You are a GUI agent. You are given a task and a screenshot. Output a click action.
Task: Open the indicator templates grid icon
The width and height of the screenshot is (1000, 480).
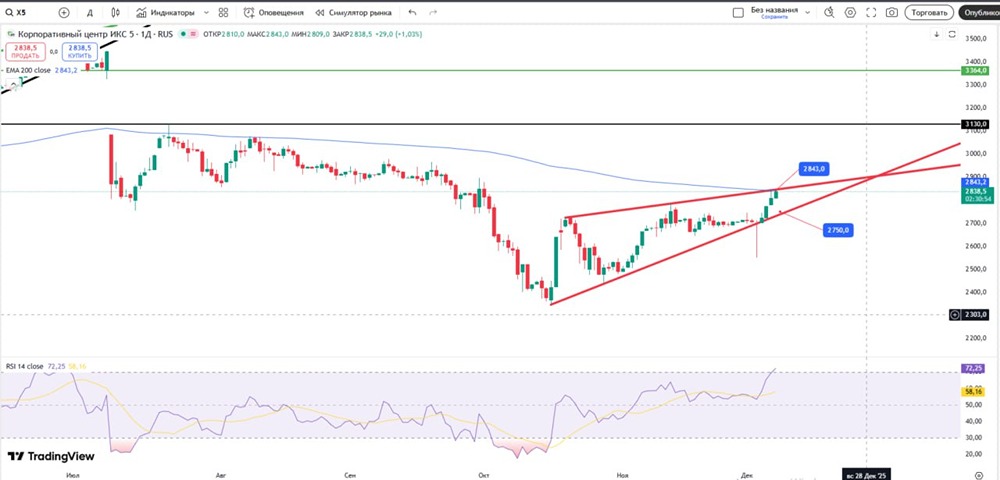(x=223, y=12)
